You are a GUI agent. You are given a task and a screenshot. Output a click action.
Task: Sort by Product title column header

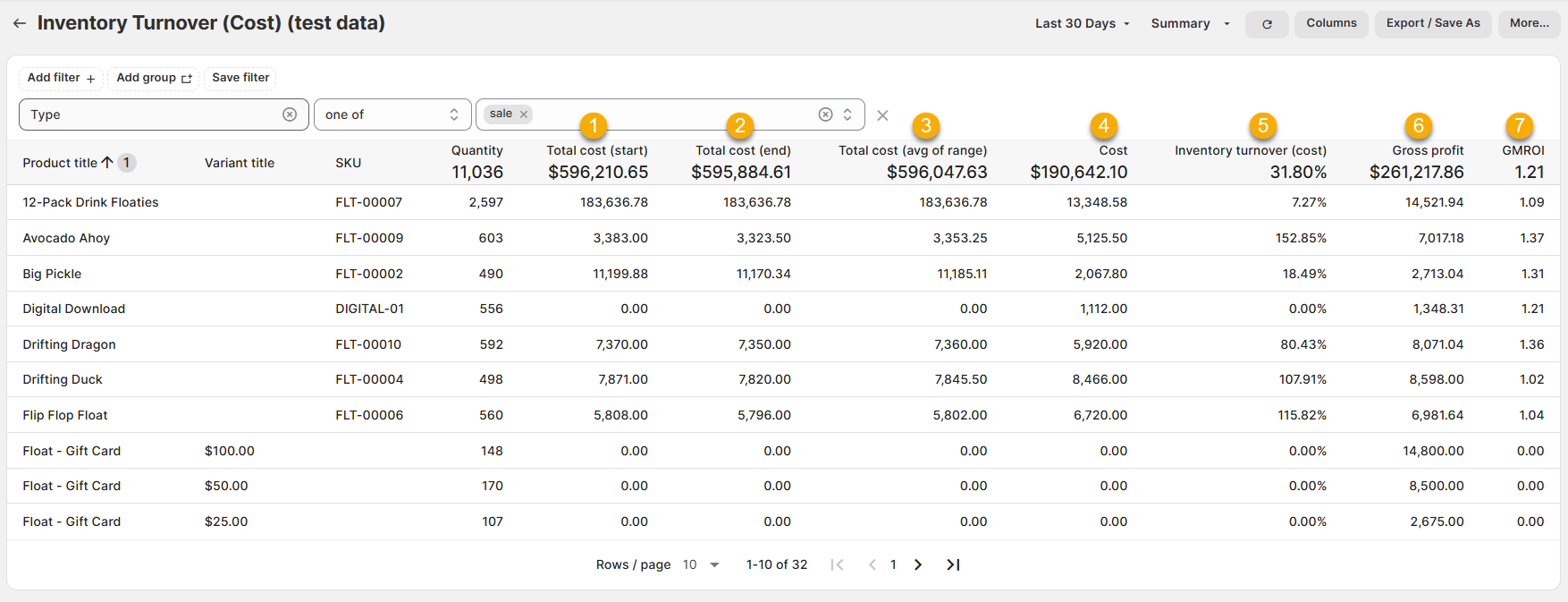coord(60,163)
